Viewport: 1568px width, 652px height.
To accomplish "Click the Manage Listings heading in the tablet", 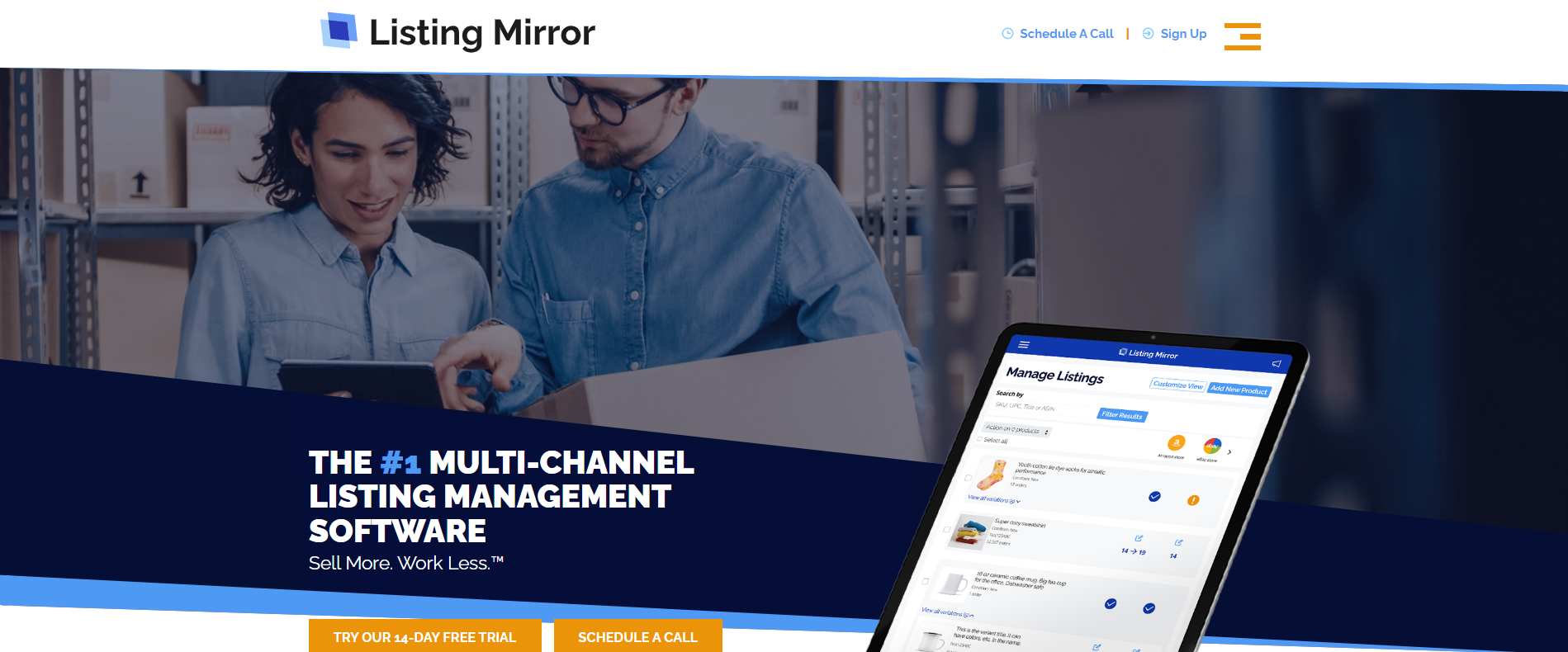I will 1055,376.
